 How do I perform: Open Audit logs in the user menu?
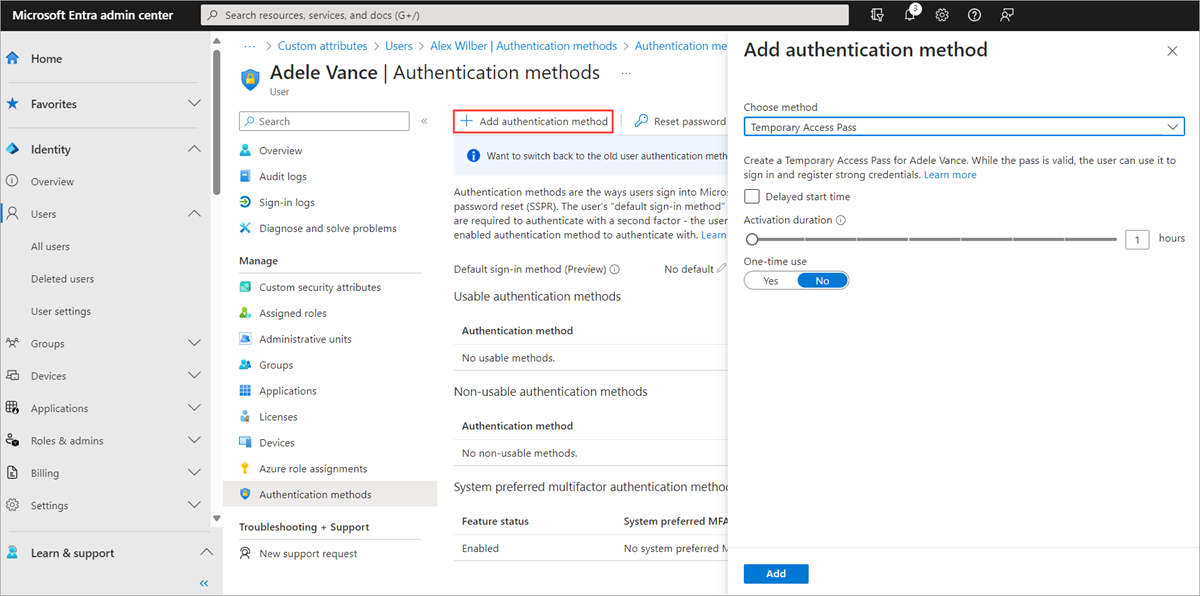[283, 176]
